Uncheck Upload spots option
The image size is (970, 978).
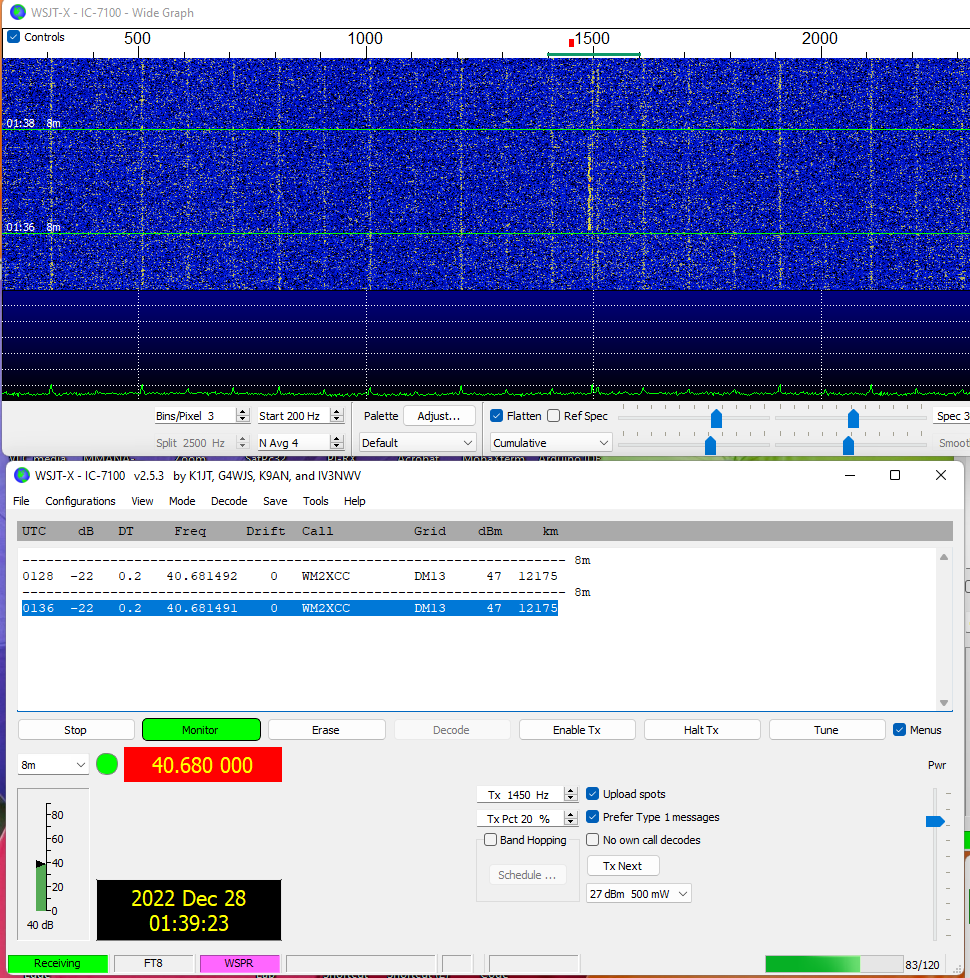[x=593, y=794]
